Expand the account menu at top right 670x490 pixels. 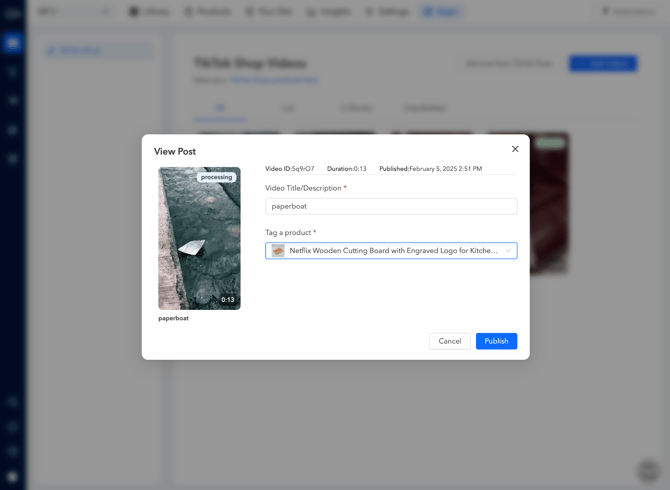(x=630, y=12)
